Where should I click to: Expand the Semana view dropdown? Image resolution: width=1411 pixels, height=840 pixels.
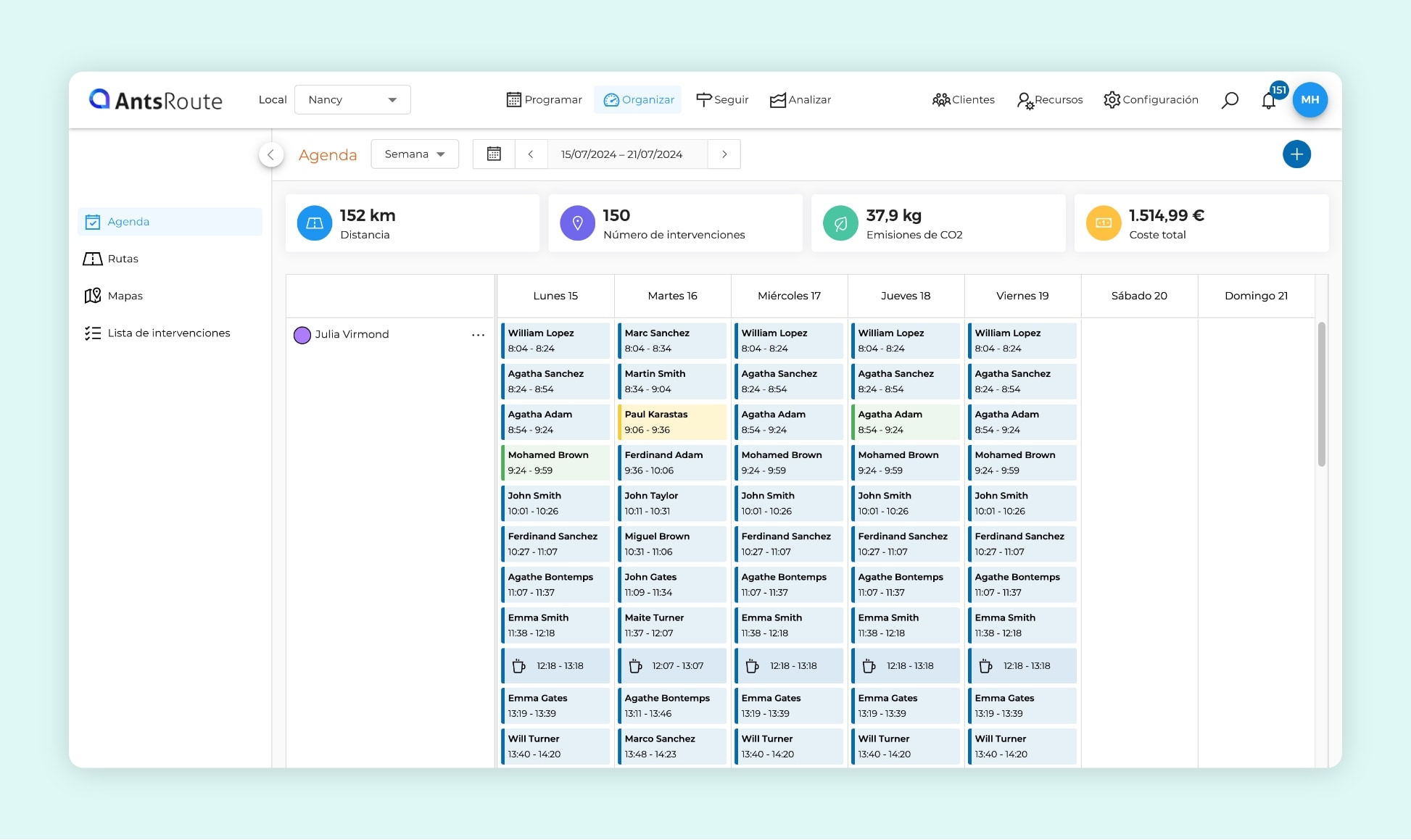pos(415,154)
